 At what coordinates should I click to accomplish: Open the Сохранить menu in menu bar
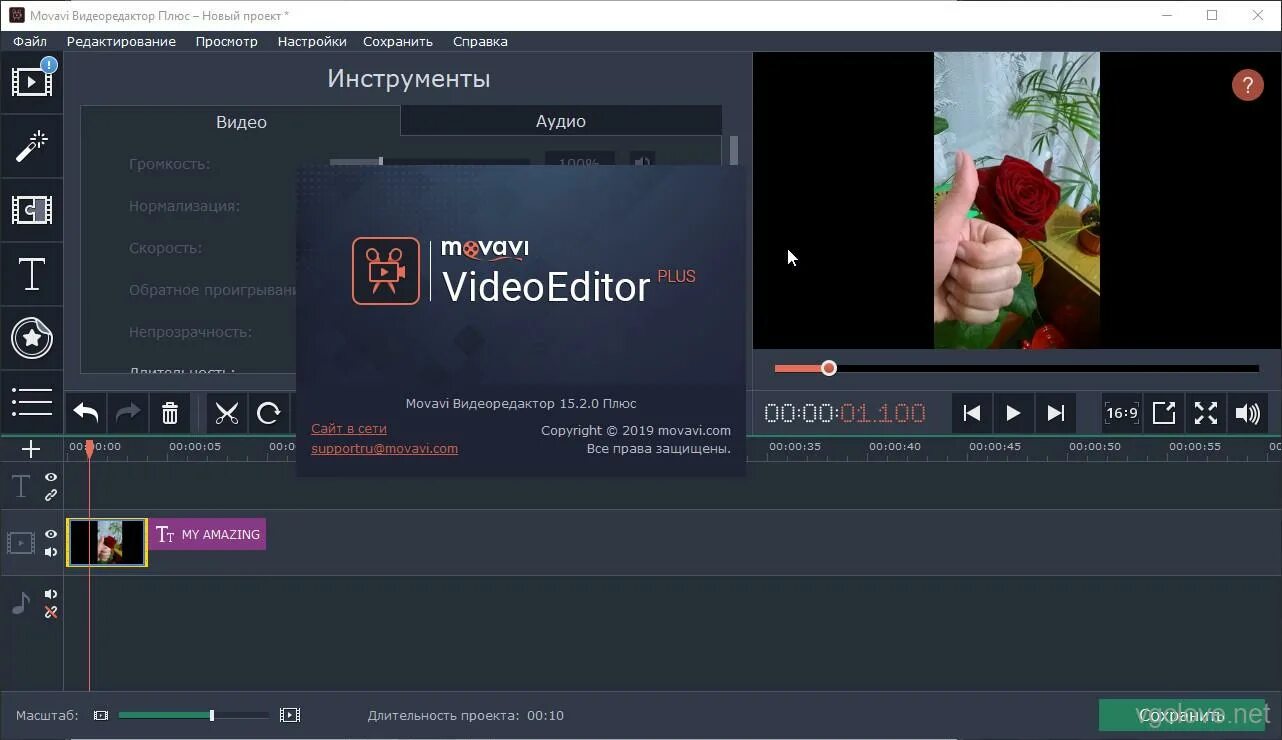click(x=398, y=41)
